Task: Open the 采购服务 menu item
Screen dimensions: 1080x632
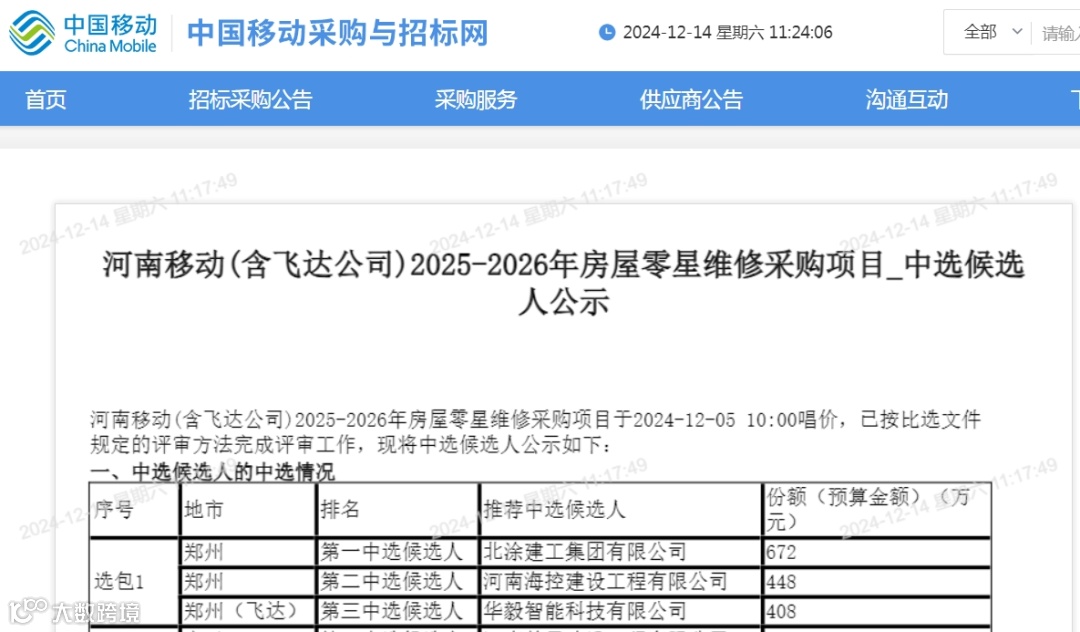Action: [476, 100]
